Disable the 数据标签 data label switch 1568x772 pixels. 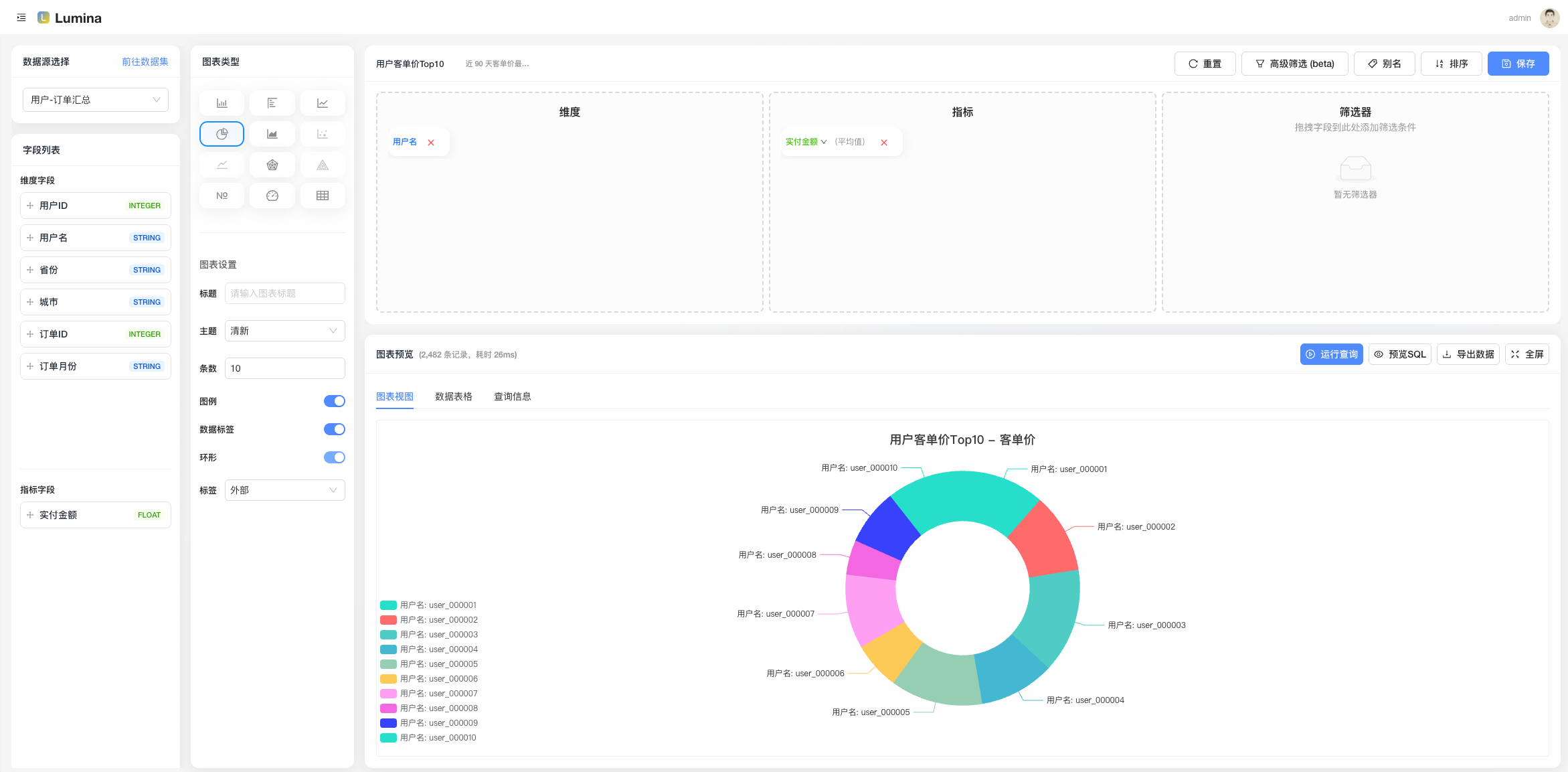(334, 429)
